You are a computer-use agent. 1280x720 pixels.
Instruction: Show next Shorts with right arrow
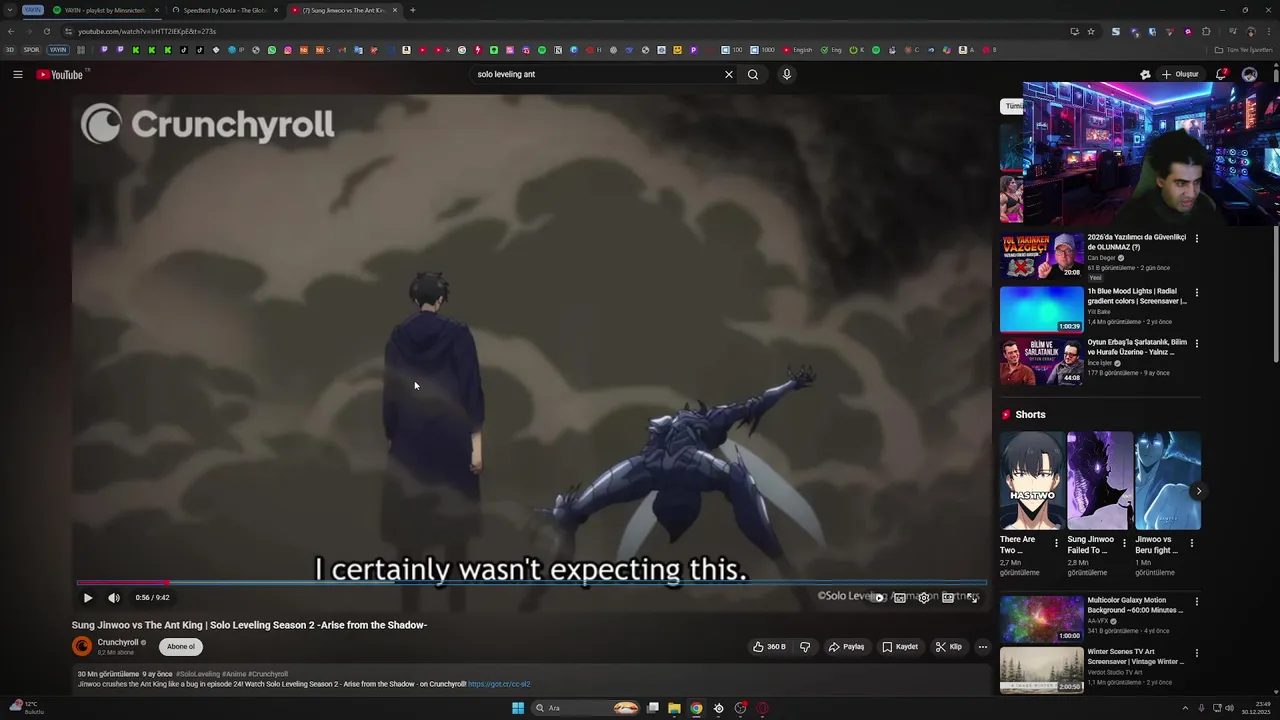(x=1198, y=491)
